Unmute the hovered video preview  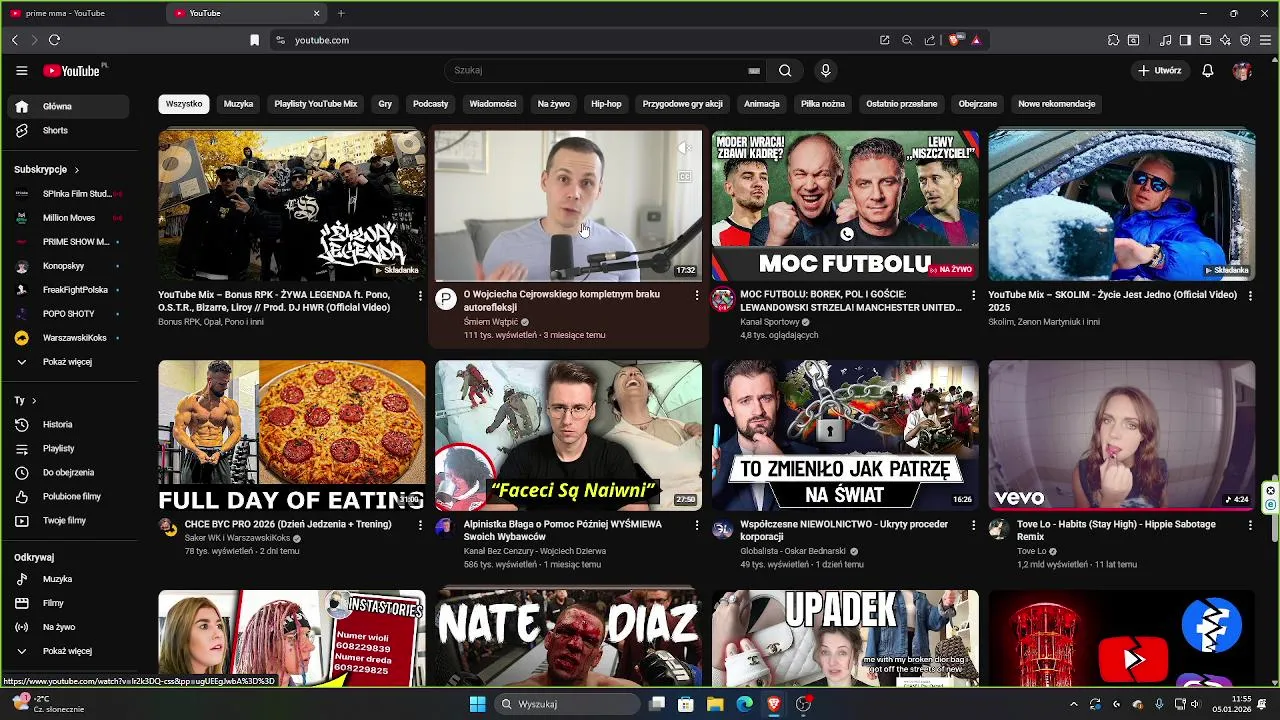point(685,148)
